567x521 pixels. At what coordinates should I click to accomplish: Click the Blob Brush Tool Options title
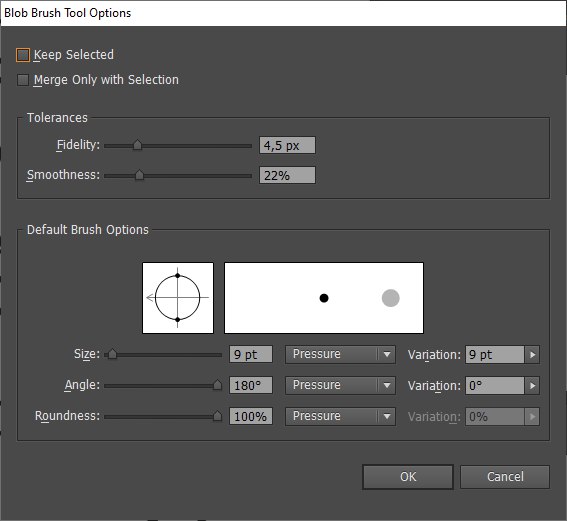[x=68, y=13]
